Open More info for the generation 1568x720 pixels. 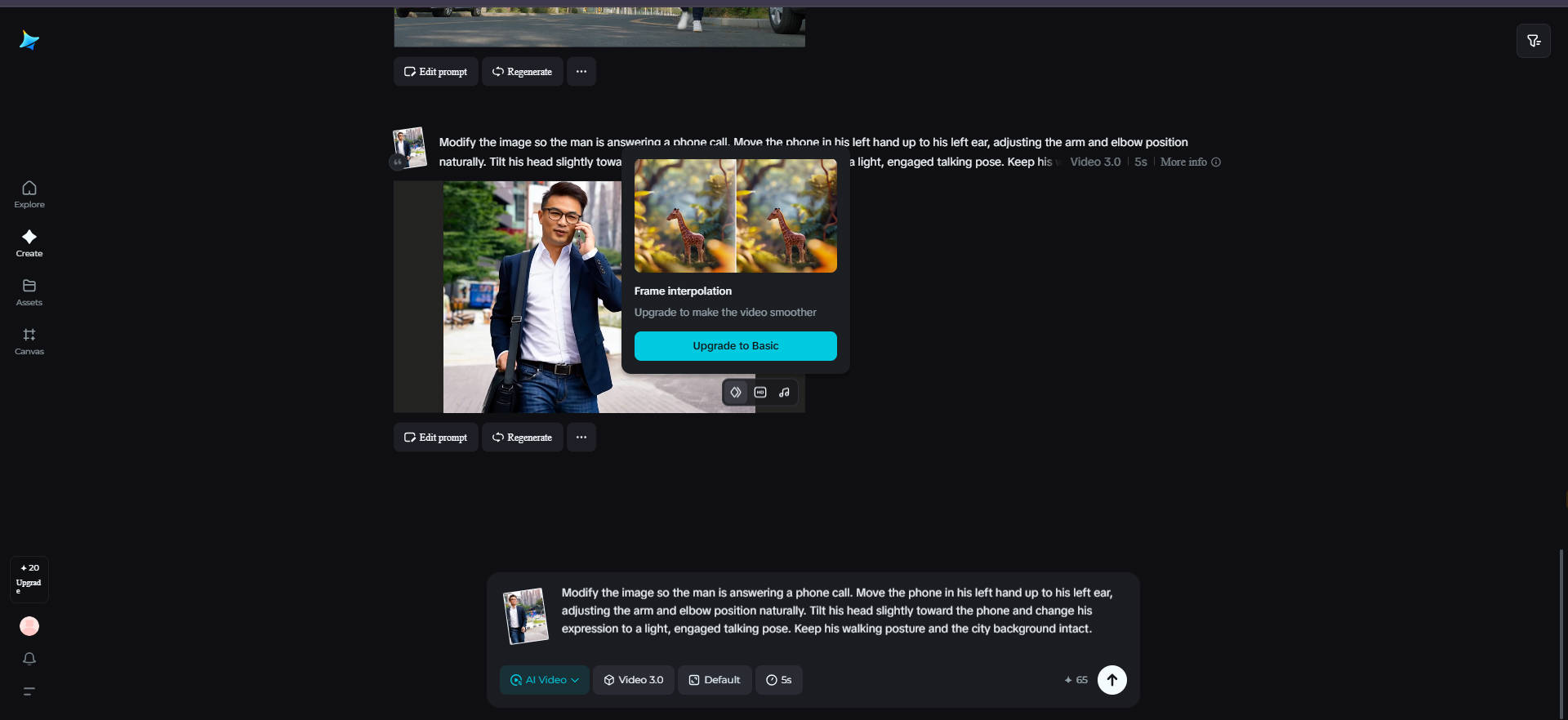click(x=1190, y=162)
